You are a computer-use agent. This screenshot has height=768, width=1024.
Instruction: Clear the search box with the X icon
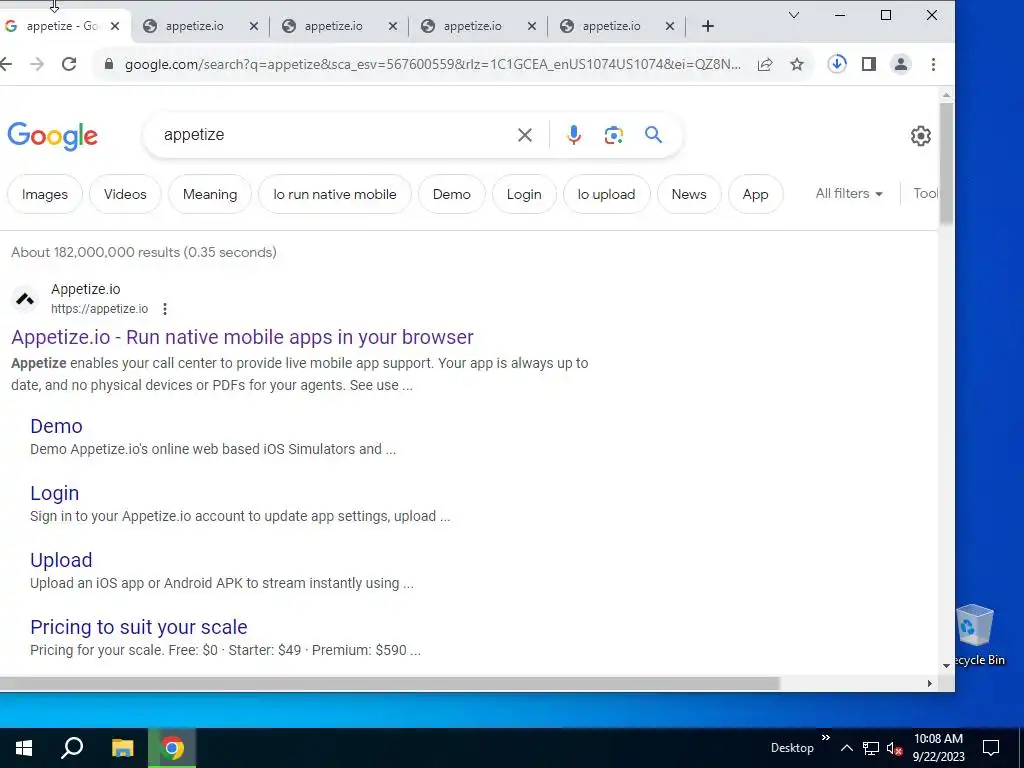tap(524, 135)
